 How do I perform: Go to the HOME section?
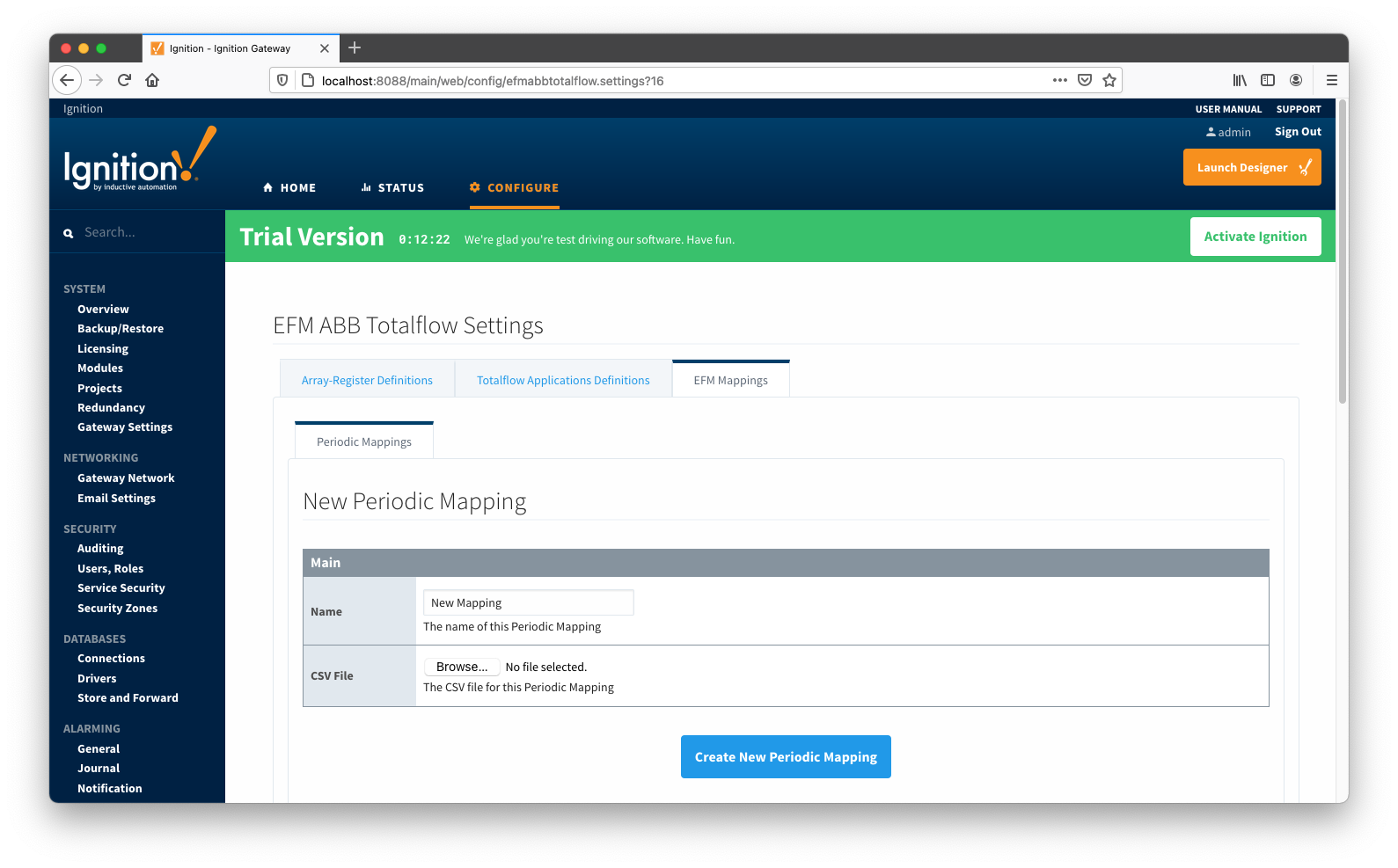(289, 188)
